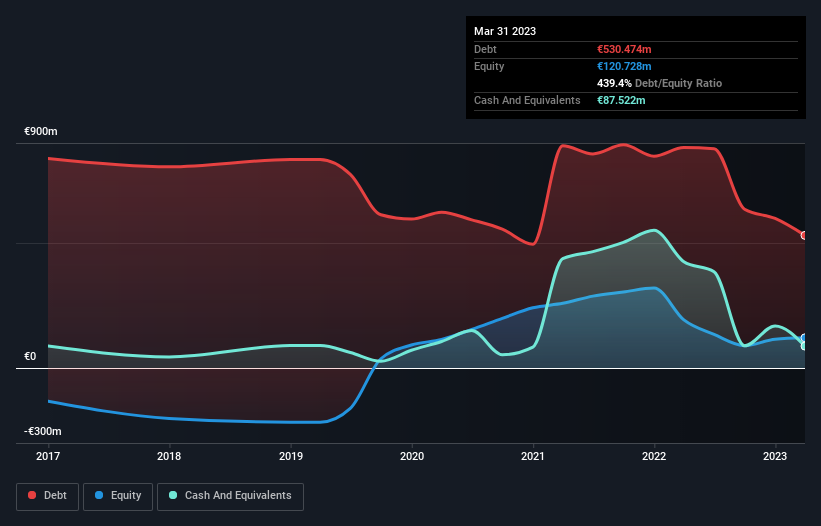Click the €0 y-axis label

coord(30,356)
